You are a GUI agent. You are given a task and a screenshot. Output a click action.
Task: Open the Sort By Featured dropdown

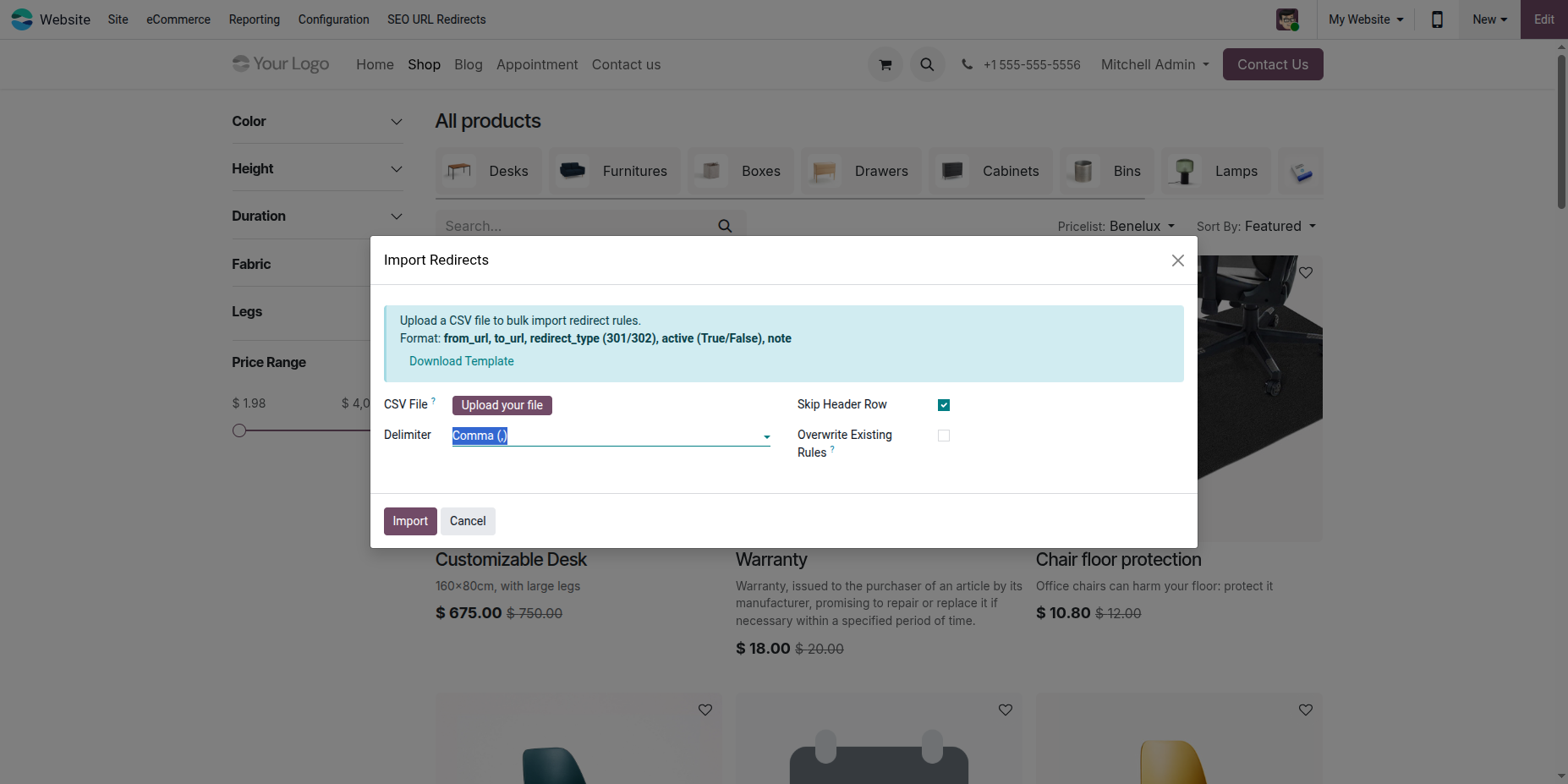click(x=1256, y=226)
